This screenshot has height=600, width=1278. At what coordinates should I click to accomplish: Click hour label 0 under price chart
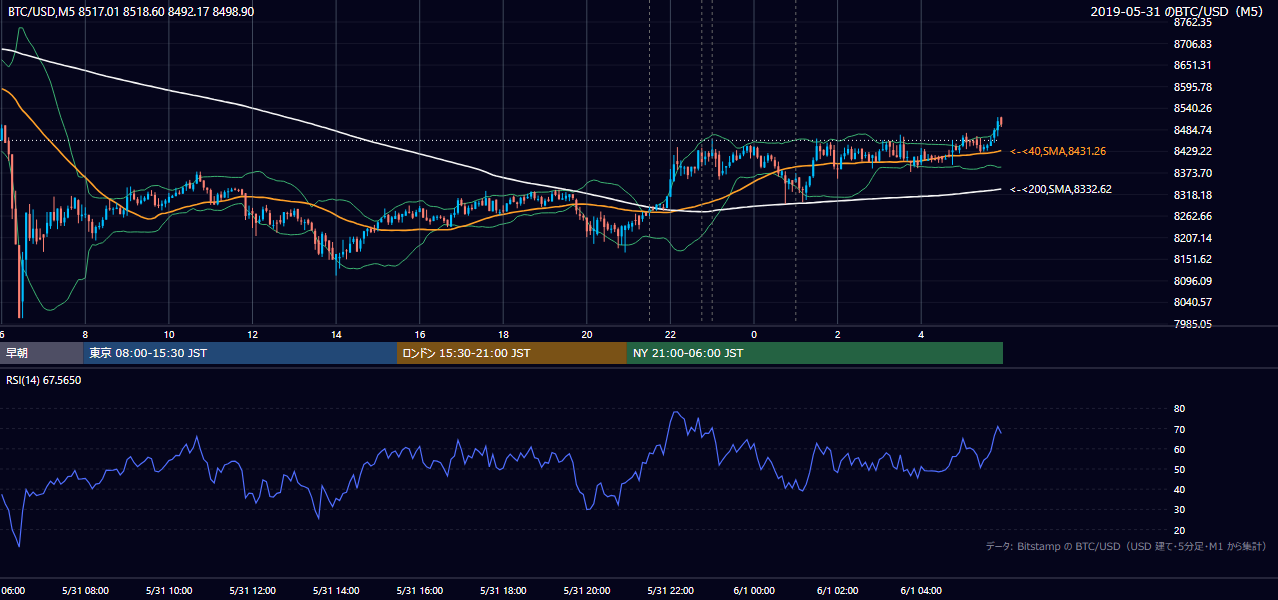point(754,334)
